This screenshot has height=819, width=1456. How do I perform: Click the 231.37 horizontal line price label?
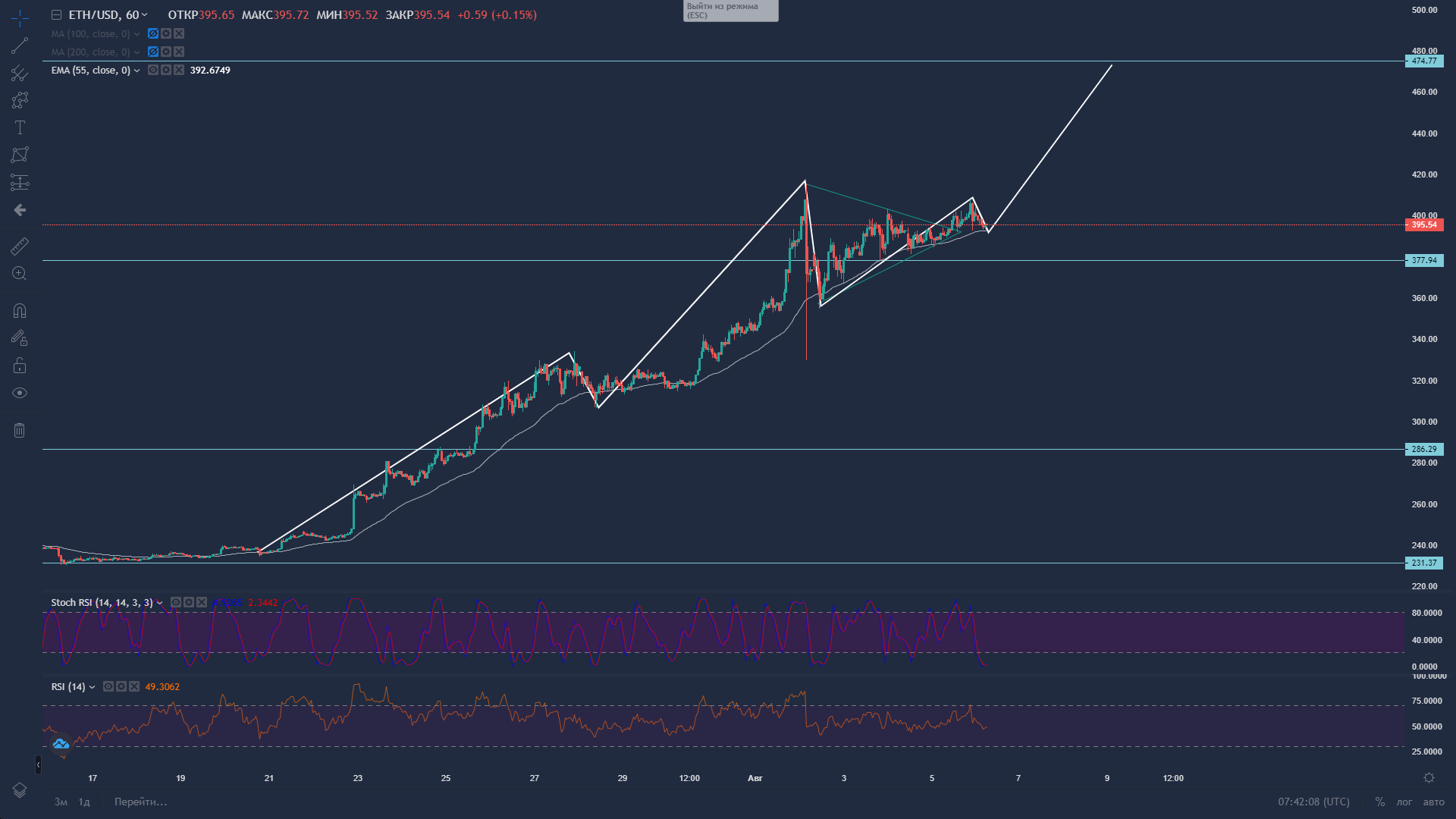(1424, 563)
